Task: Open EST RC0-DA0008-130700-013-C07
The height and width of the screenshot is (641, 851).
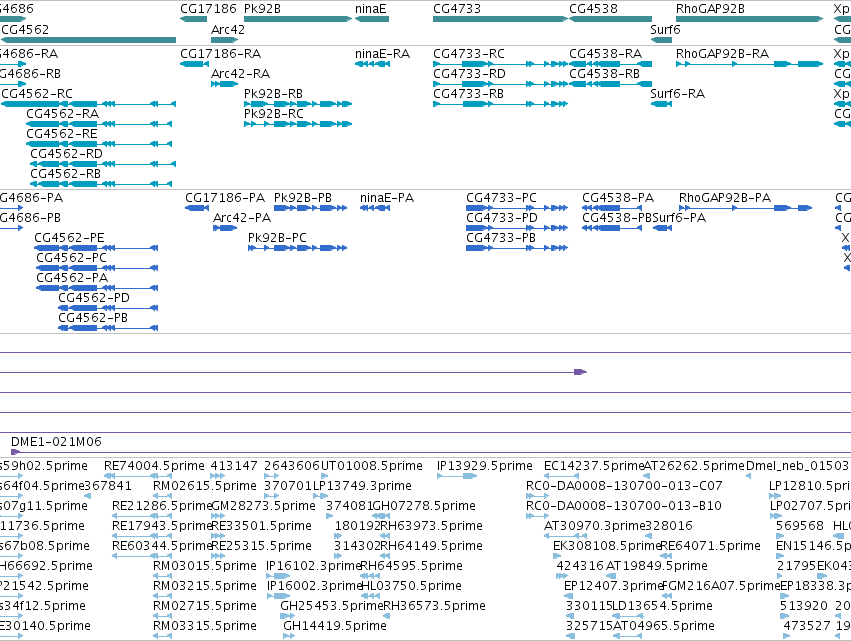Action: coord(624,486)
